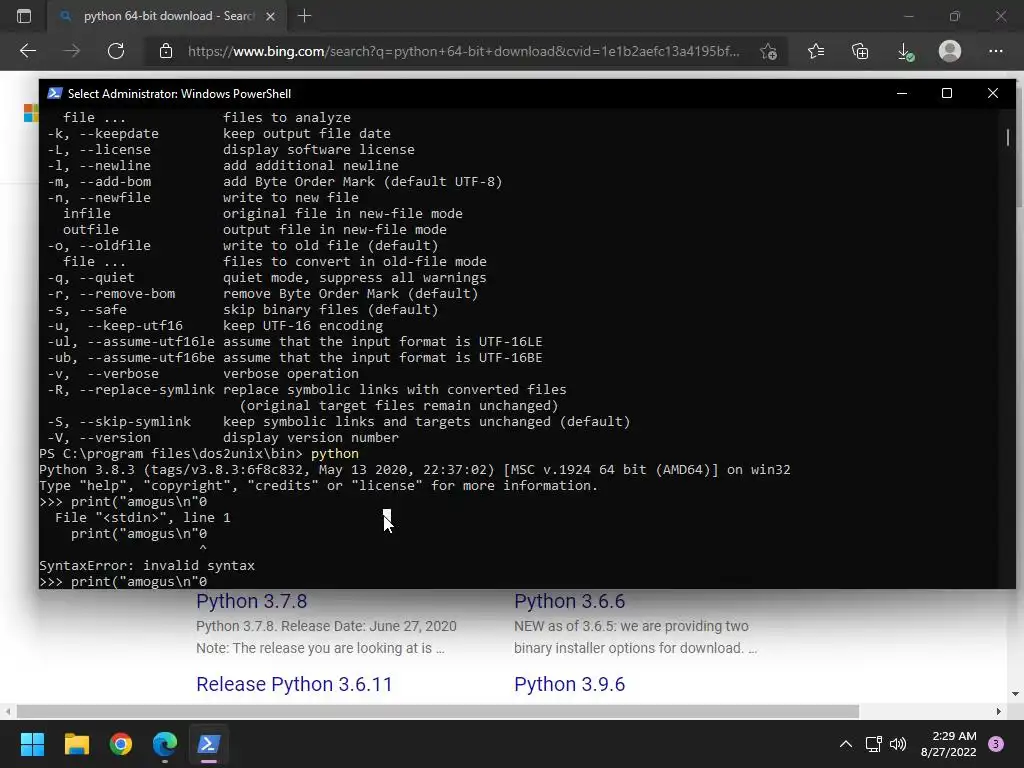Click '--add-bom' option text
Screen dimensions: 1024x768
[x=115, y=182]
